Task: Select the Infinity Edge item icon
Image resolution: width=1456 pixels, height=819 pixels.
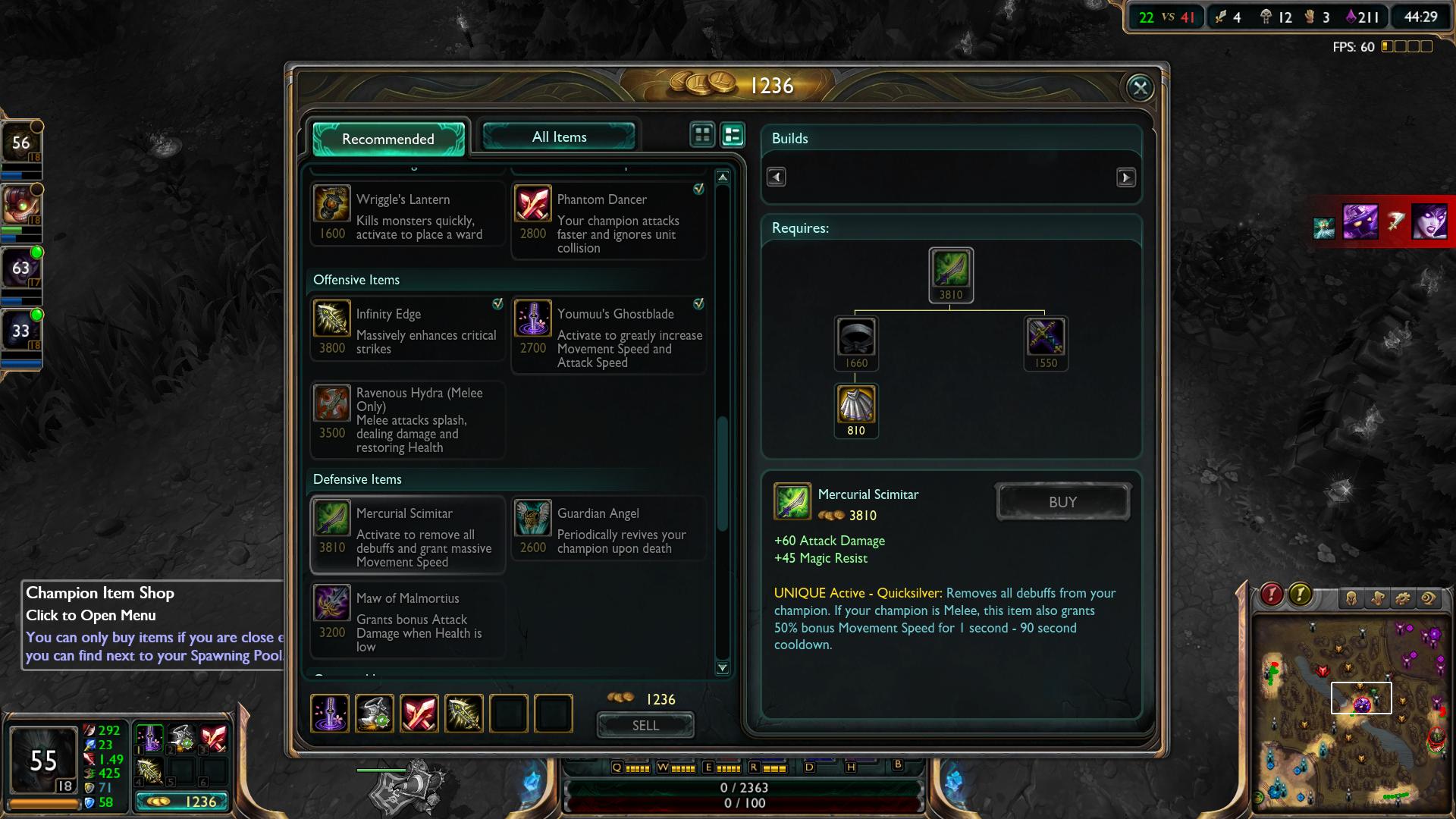Action: click(x=332, y=318)
